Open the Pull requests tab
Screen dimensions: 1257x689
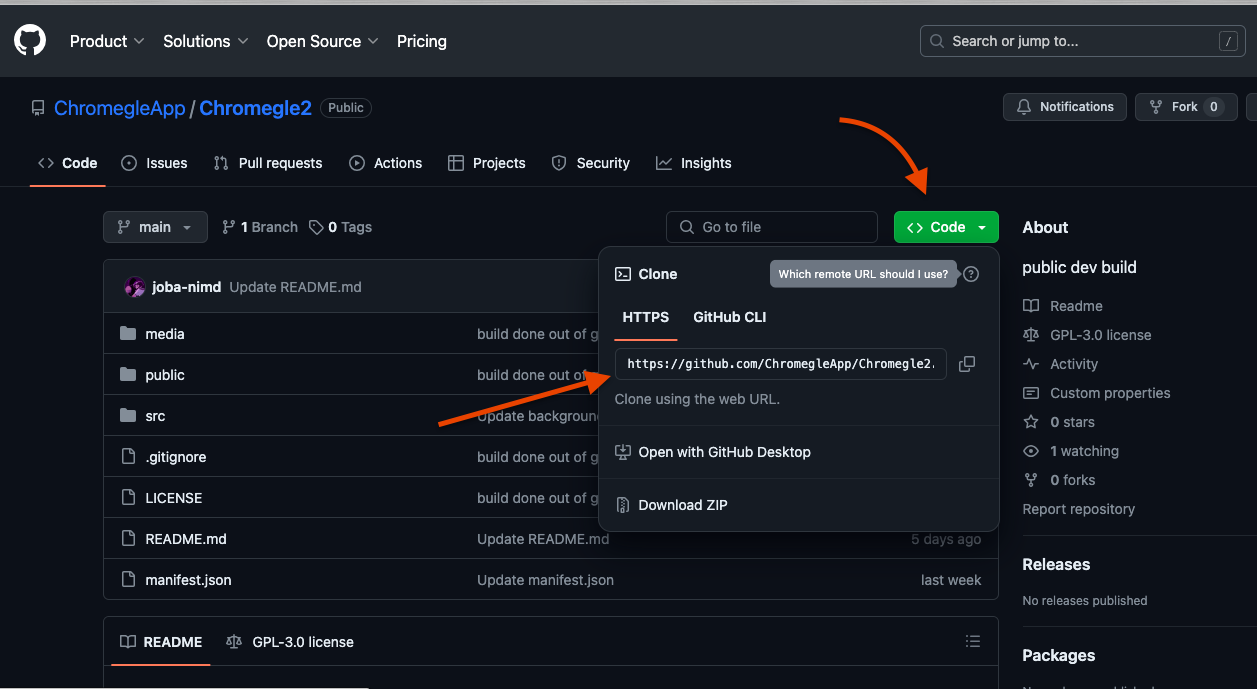(x=268, y=163)
